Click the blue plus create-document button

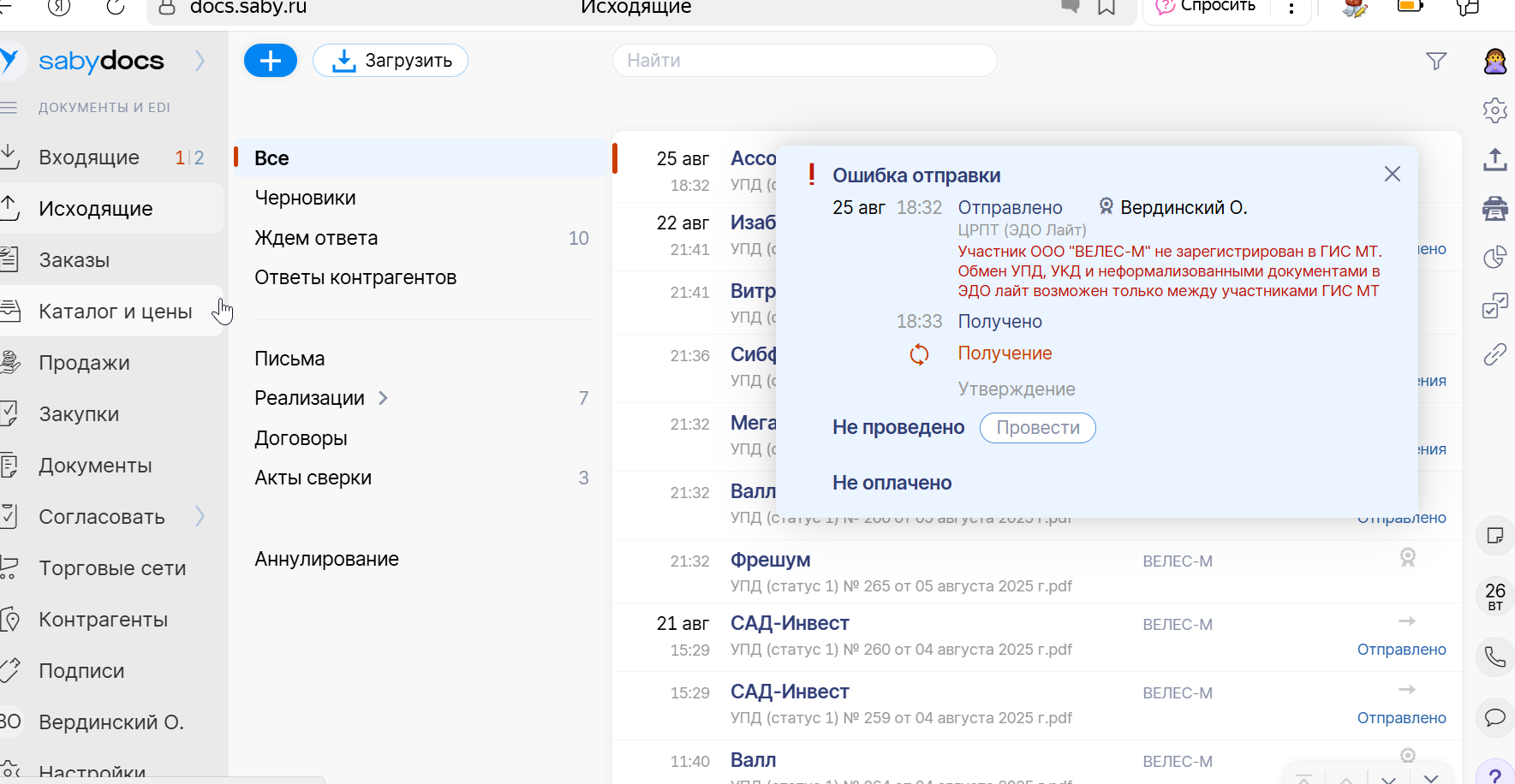point(271,61)
